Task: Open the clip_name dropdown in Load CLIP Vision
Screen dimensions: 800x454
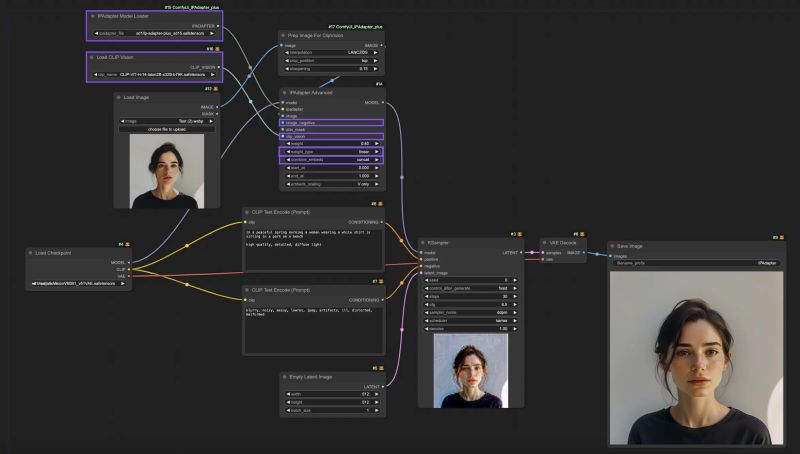Action: (x=154, y=74)
